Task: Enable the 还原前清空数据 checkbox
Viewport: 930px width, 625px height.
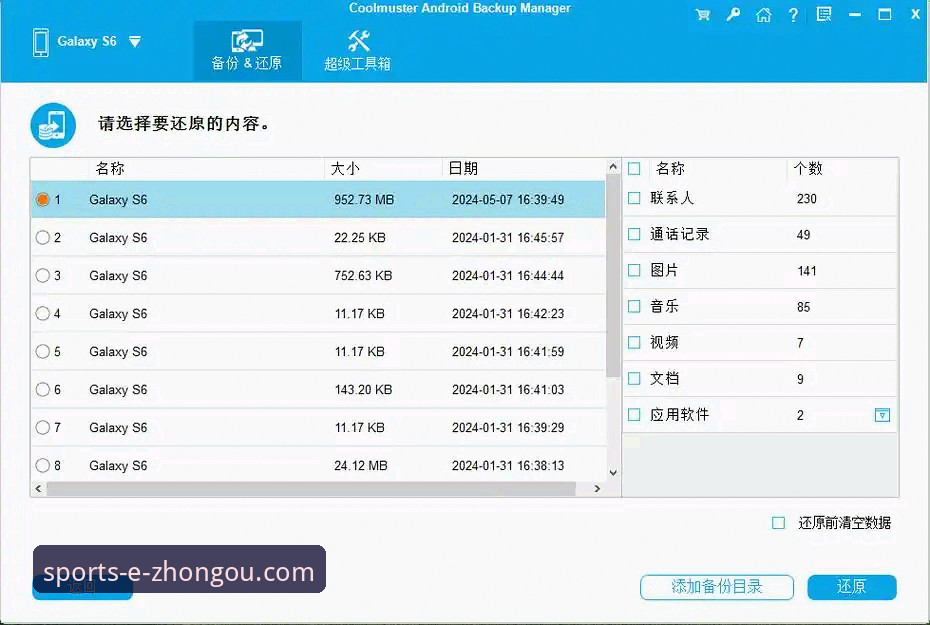Action: click(778, 523)
